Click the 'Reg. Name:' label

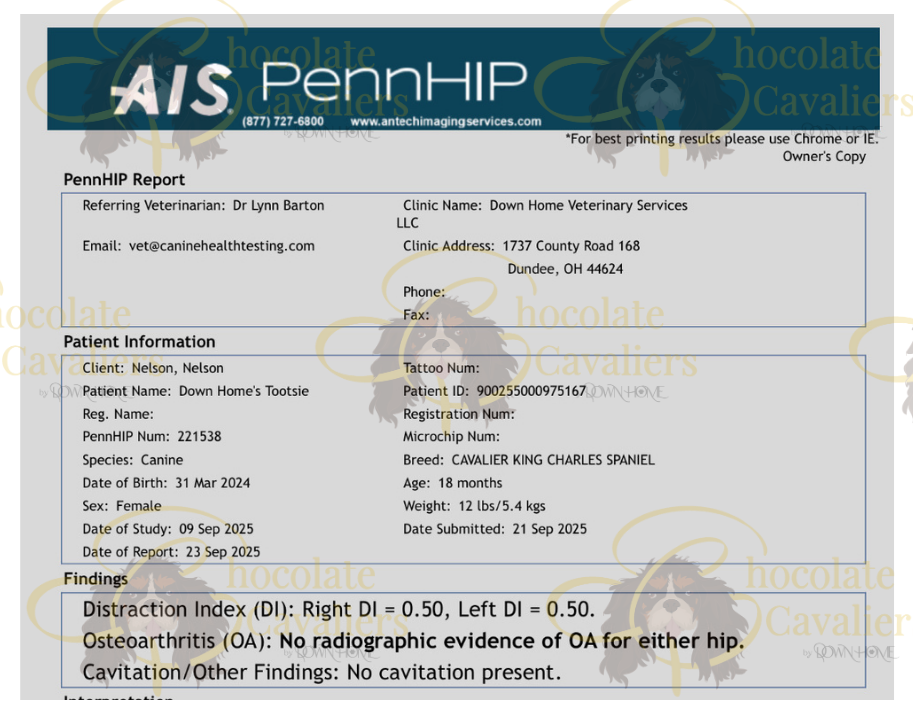[x=118, y=415]
